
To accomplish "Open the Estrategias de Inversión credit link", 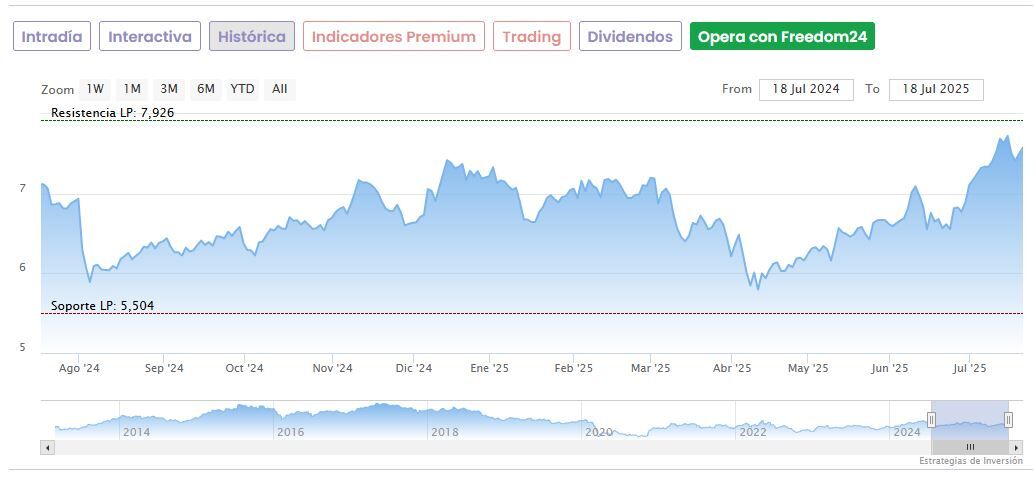I will click(x=971, y=461).
